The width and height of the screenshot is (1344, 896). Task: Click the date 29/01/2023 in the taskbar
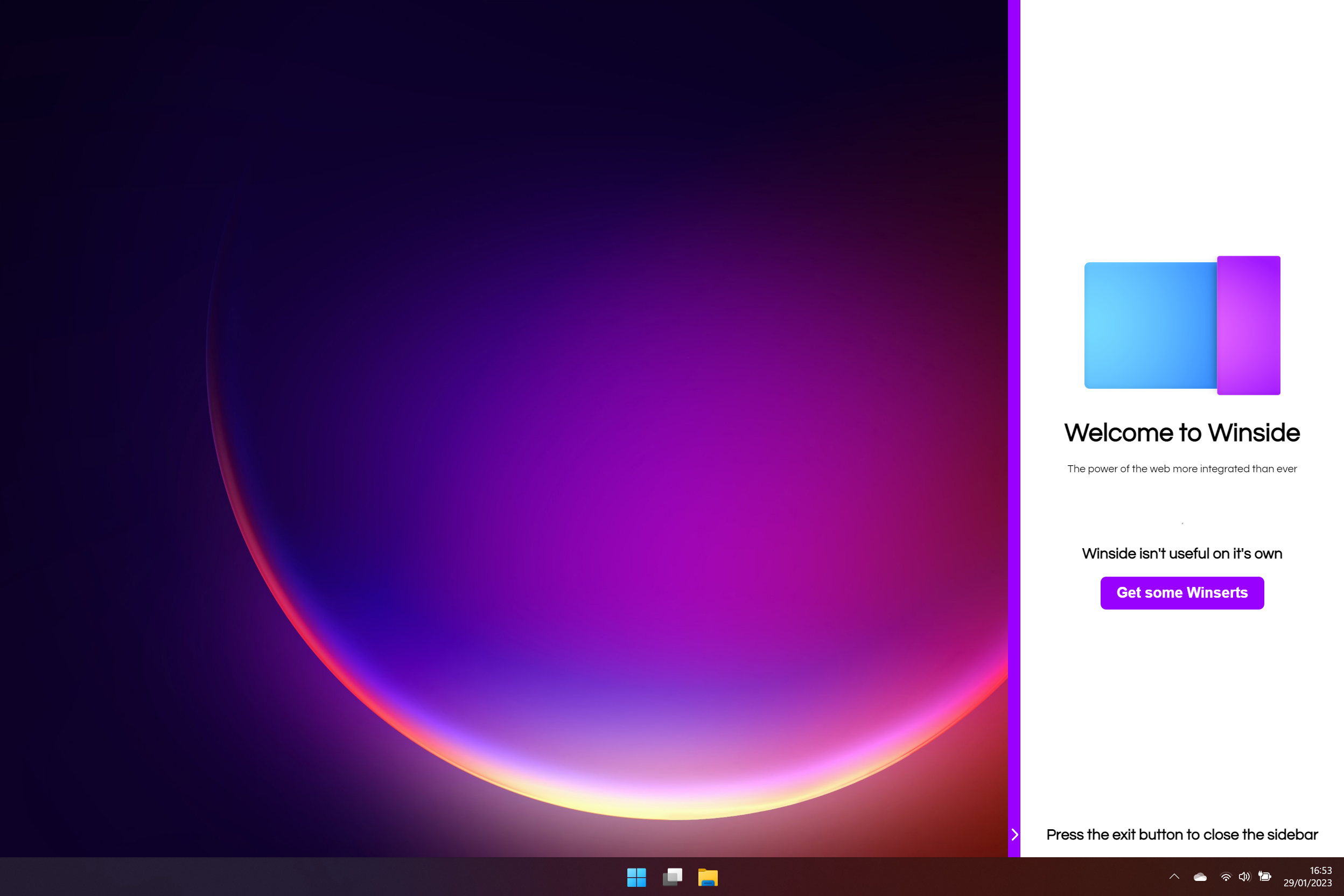1307,883
